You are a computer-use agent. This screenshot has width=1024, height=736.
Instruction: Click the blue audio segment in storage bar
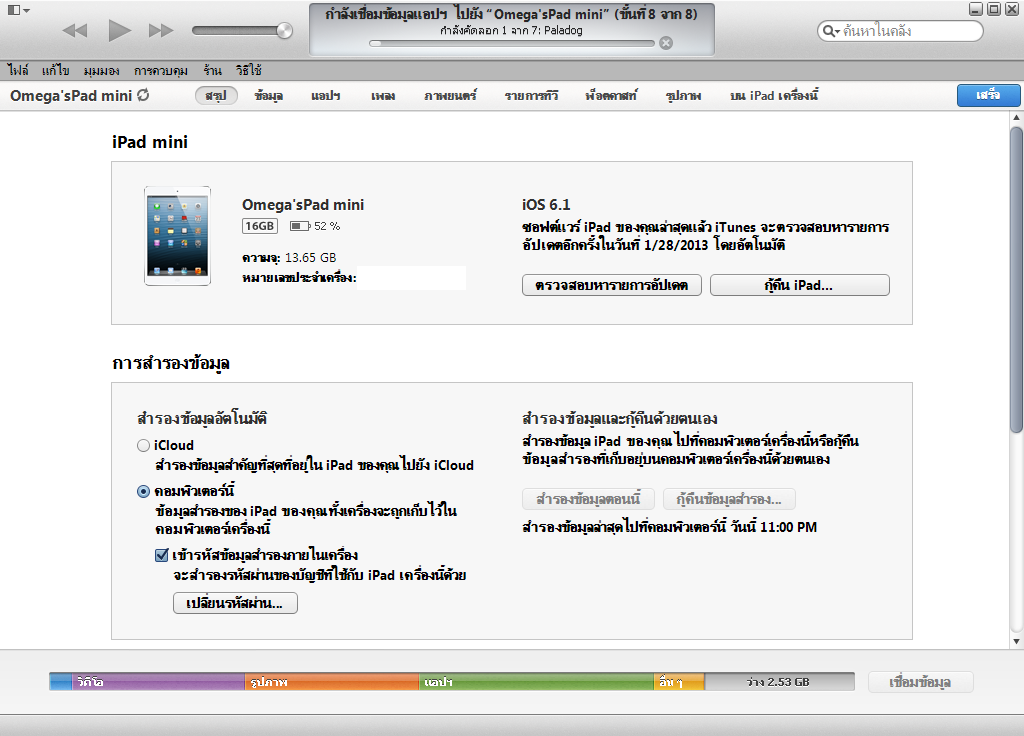tap(61, 682)
